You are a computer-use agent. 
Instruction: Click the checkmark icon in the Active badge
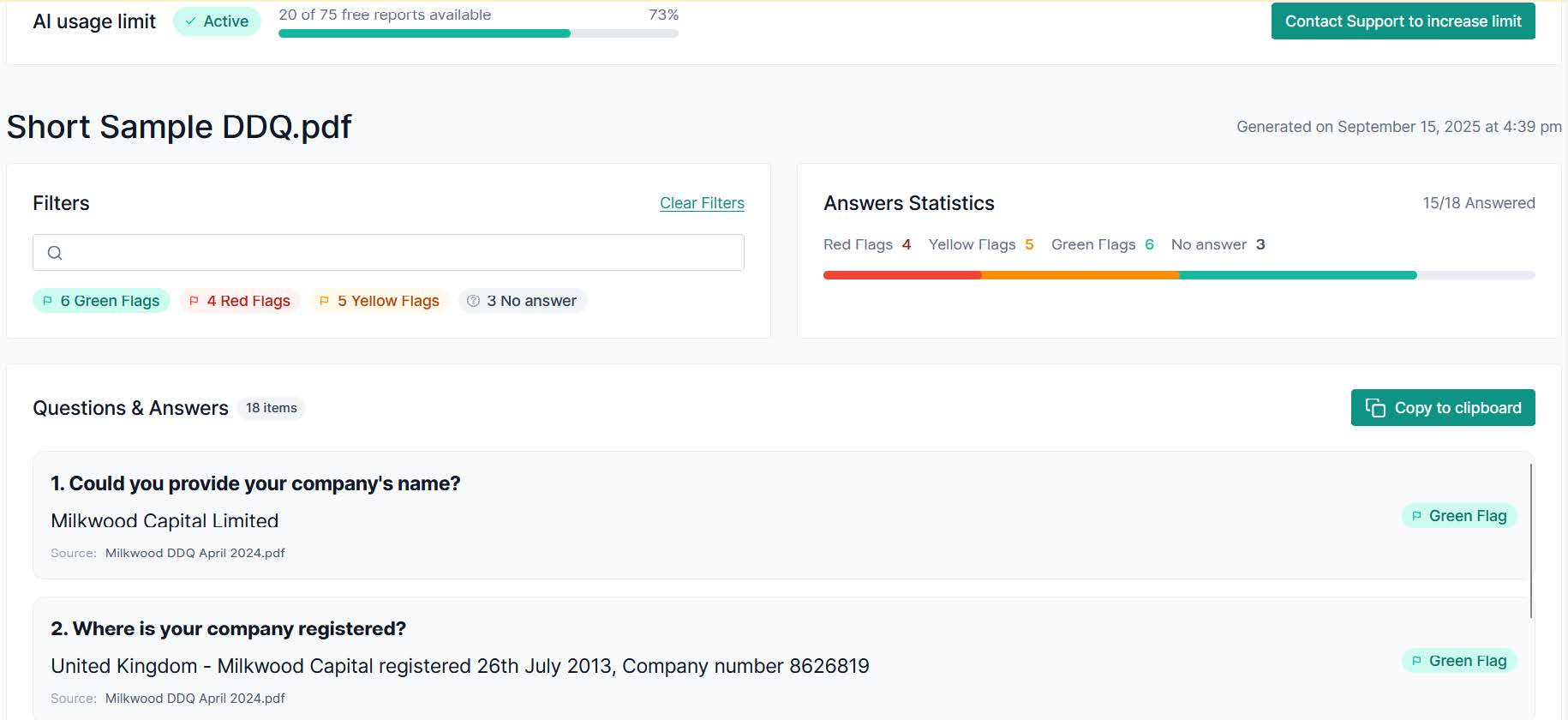191,21
